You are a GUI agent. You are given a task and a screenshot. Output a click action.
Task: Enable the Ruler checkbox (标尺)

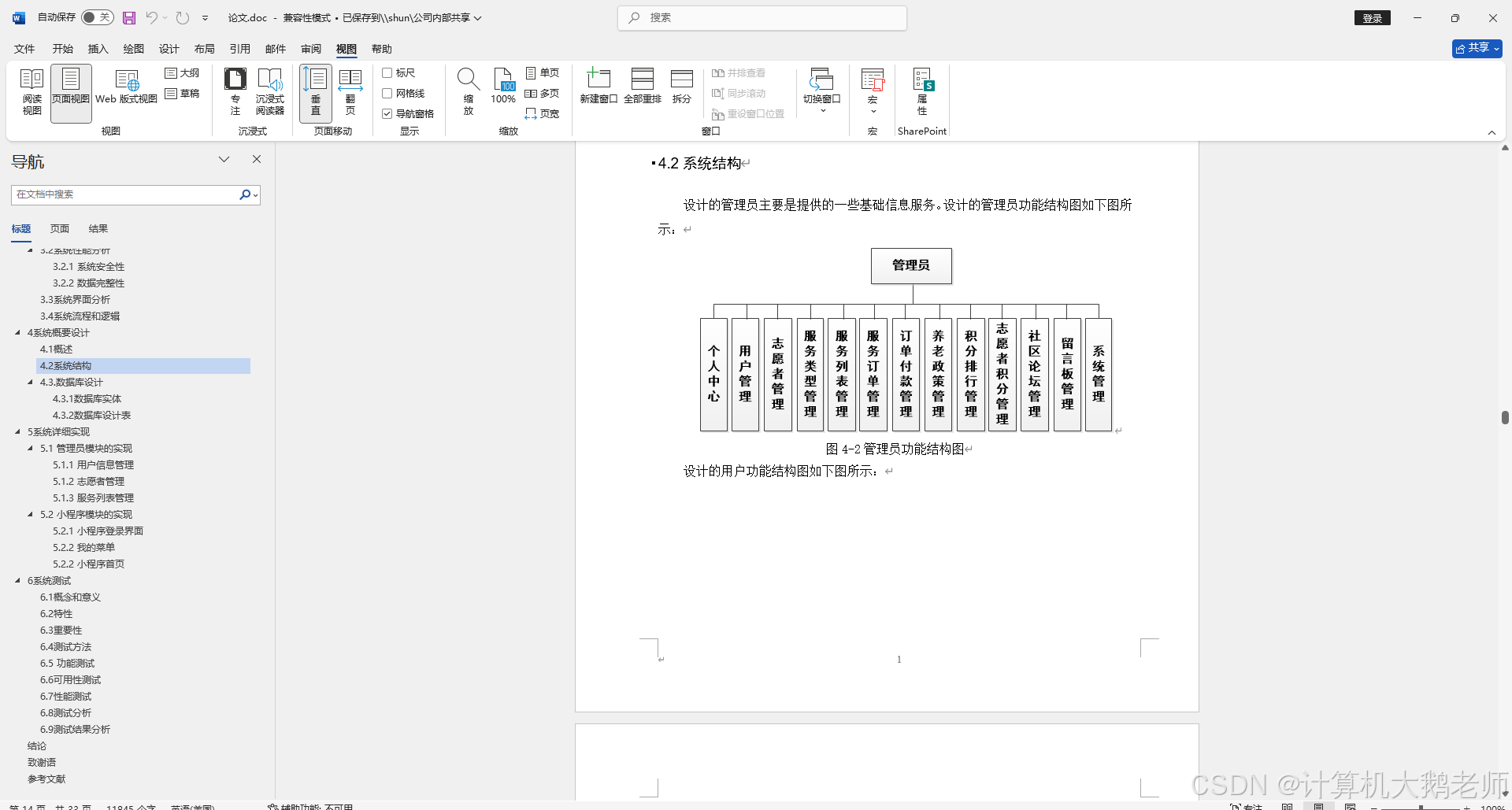[x=387, y=72]
